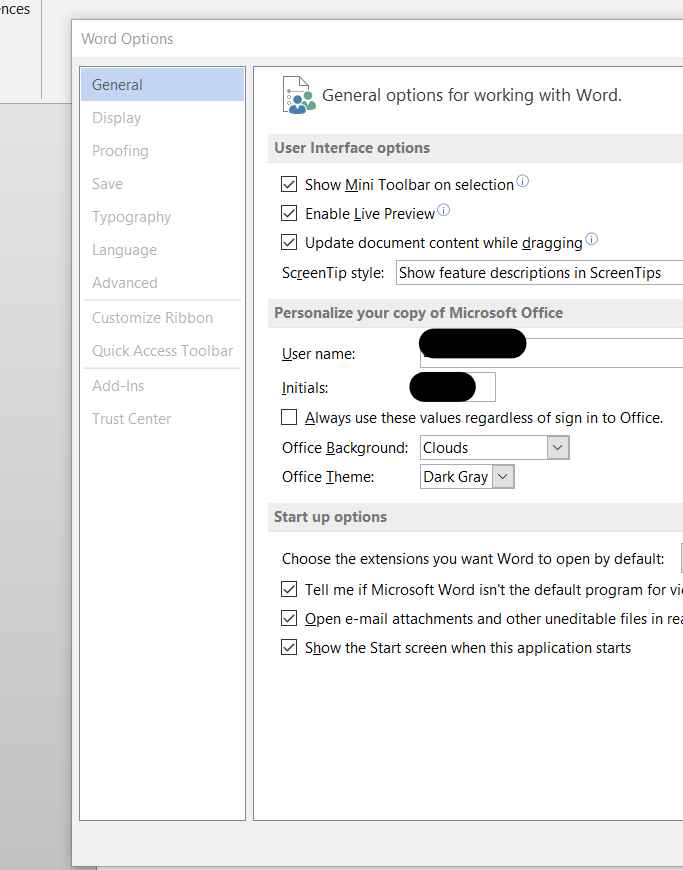The width and height of the screenshot is (683, 870).
Task: Toggle Tell me if Word isn't default program
Action: 289,589
